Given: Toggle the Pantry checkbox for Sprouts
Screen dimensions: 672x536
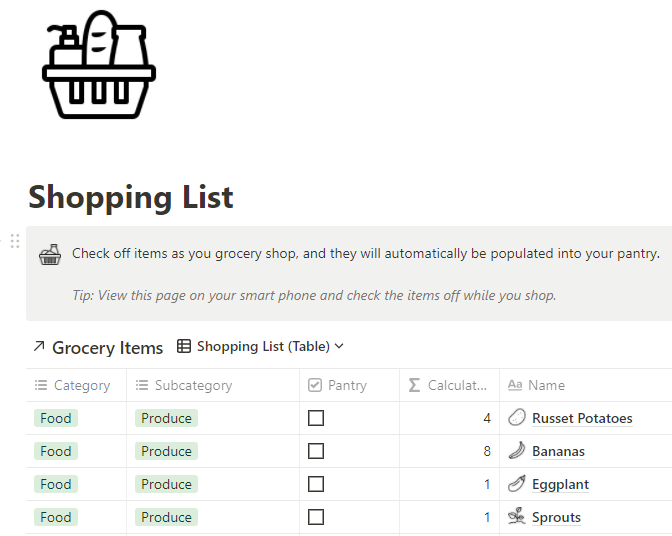Looking at the screenshot, I should 316,517.
